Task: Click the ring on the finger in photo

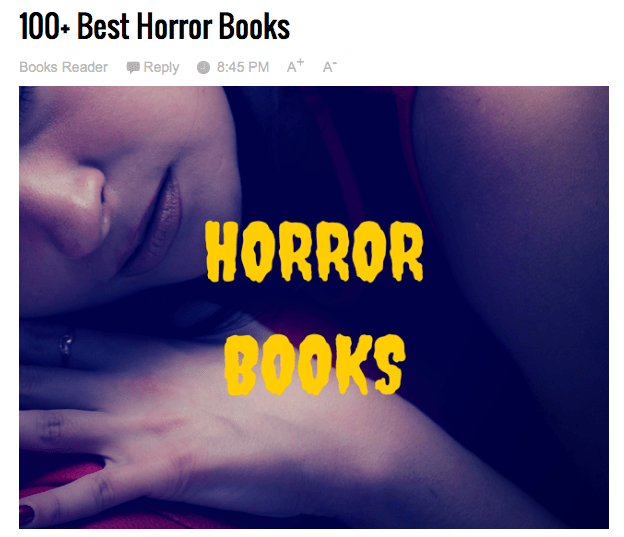Action: tap(65, 346)
